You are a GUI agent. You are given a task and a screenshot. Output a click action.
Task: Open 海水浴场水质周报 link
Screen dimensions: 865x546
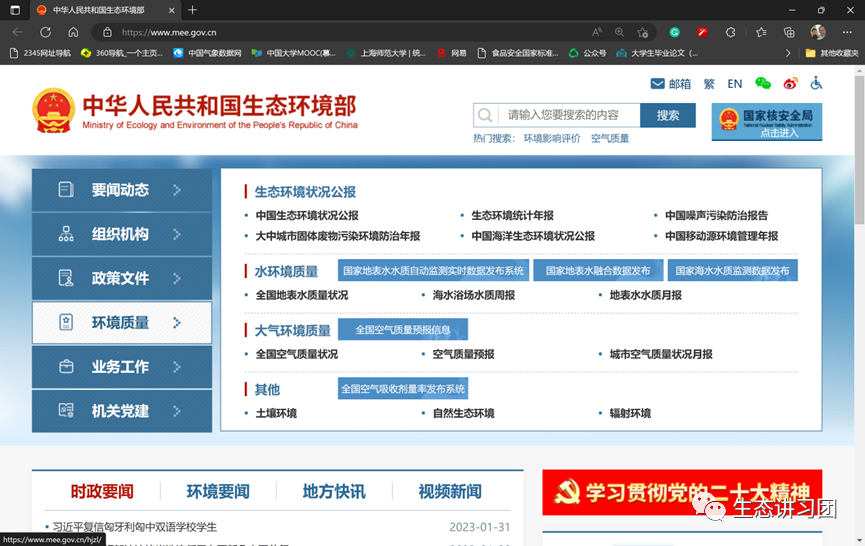(473, 295)
